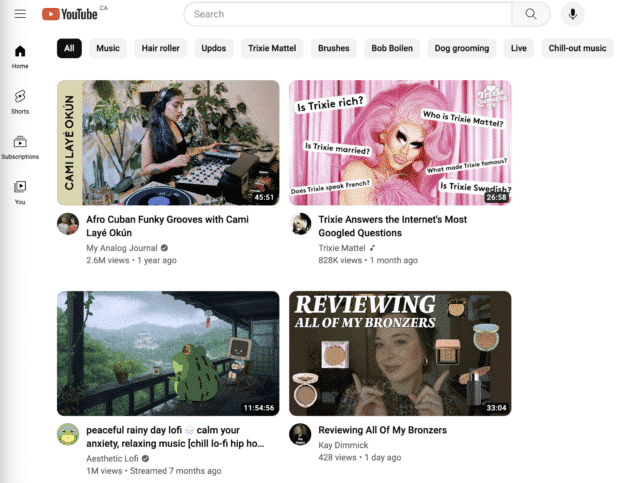This screenshot has width=620, height=483.
Task: Click title Reviewing All Of My Bronzers
Action: click(382, 430)
